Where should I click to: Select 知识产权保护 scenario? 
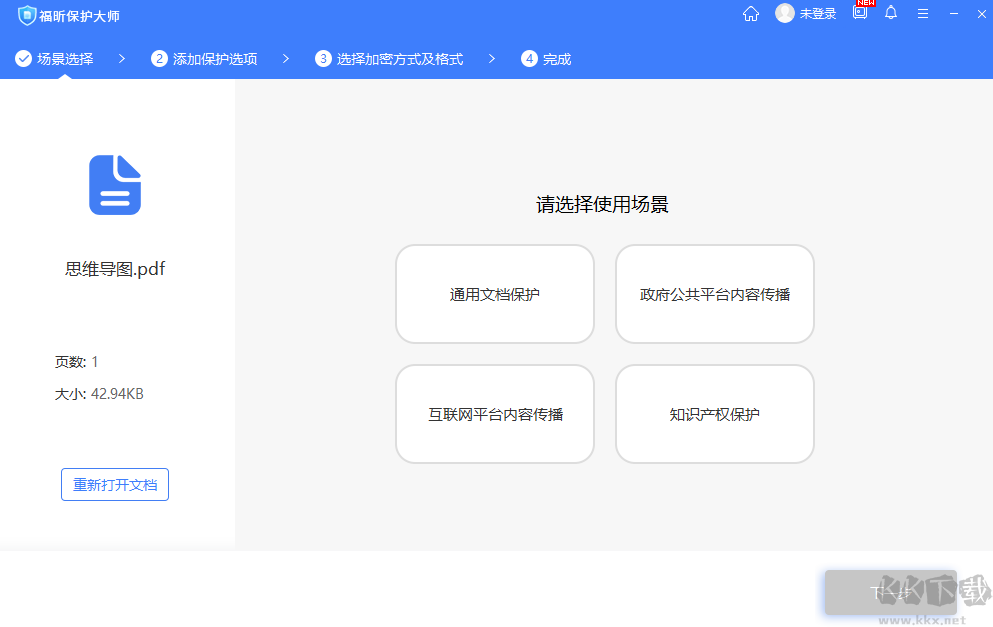point(714,414)
